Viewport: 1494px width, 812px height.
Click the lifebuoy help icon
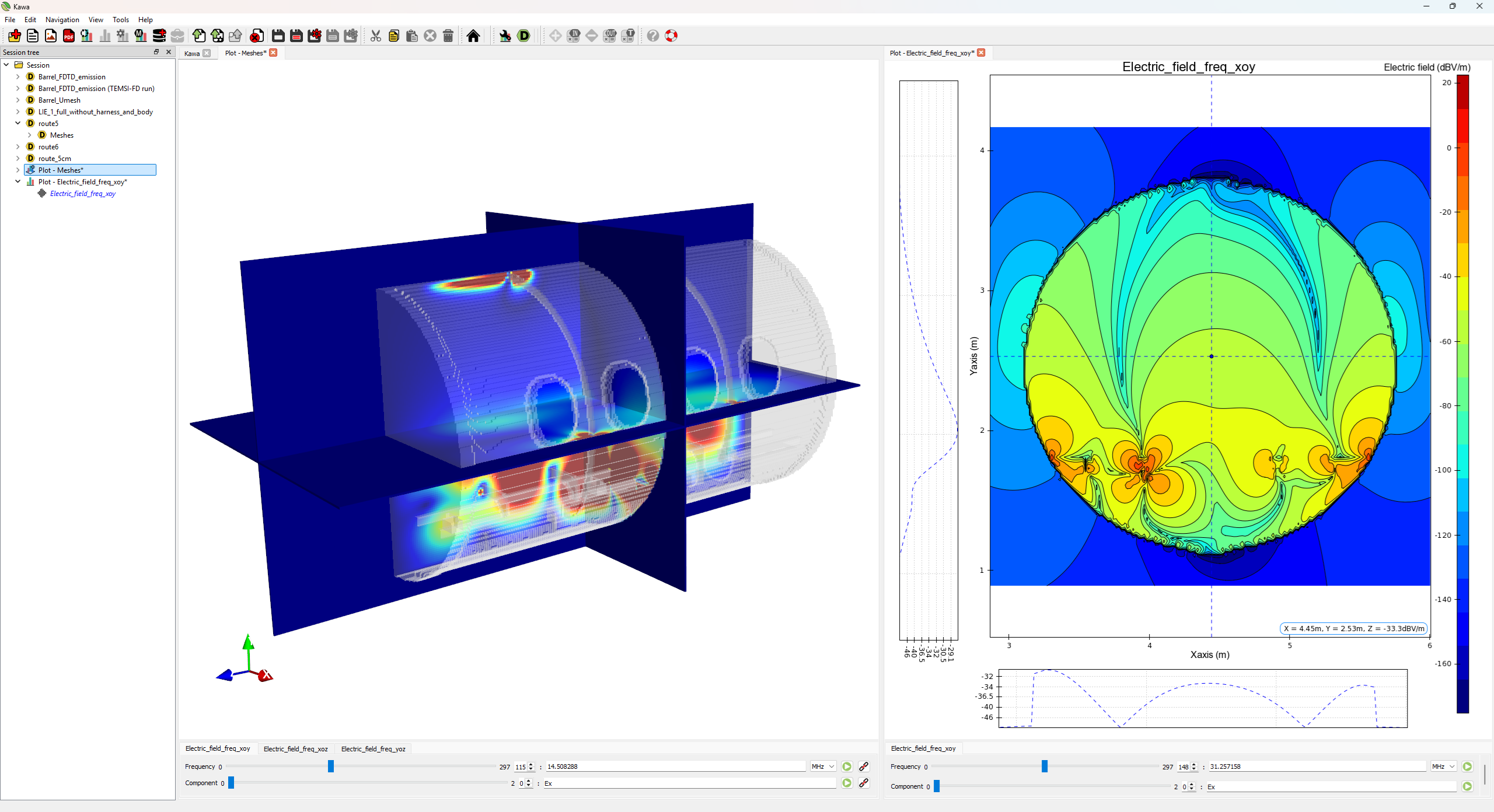tap(671, 36)
